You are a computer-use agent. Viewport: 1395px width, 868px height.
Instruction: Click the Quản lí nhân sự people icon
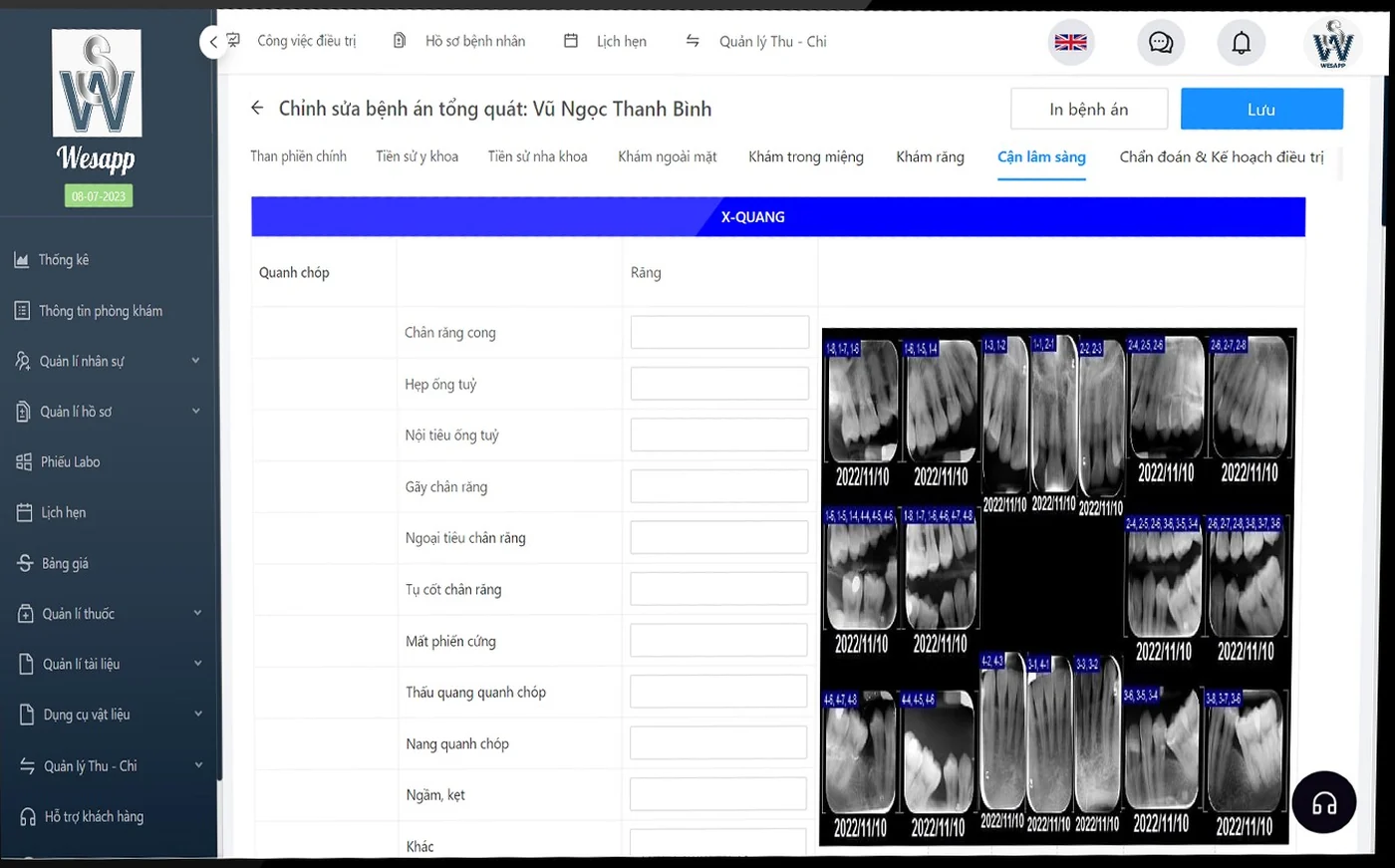(23, 361)
